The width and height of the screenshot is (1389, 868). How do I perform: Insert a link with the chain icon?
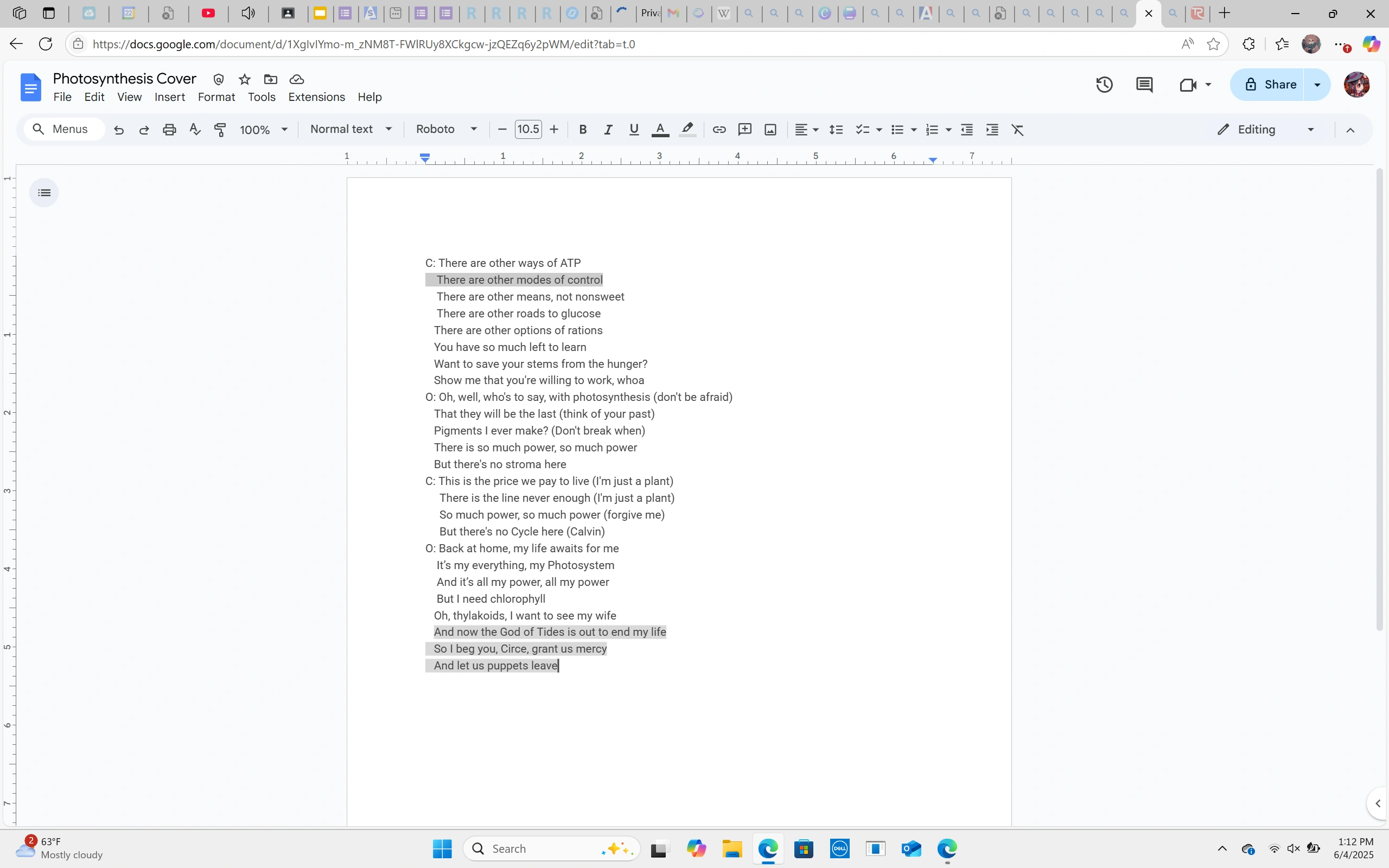718,130
